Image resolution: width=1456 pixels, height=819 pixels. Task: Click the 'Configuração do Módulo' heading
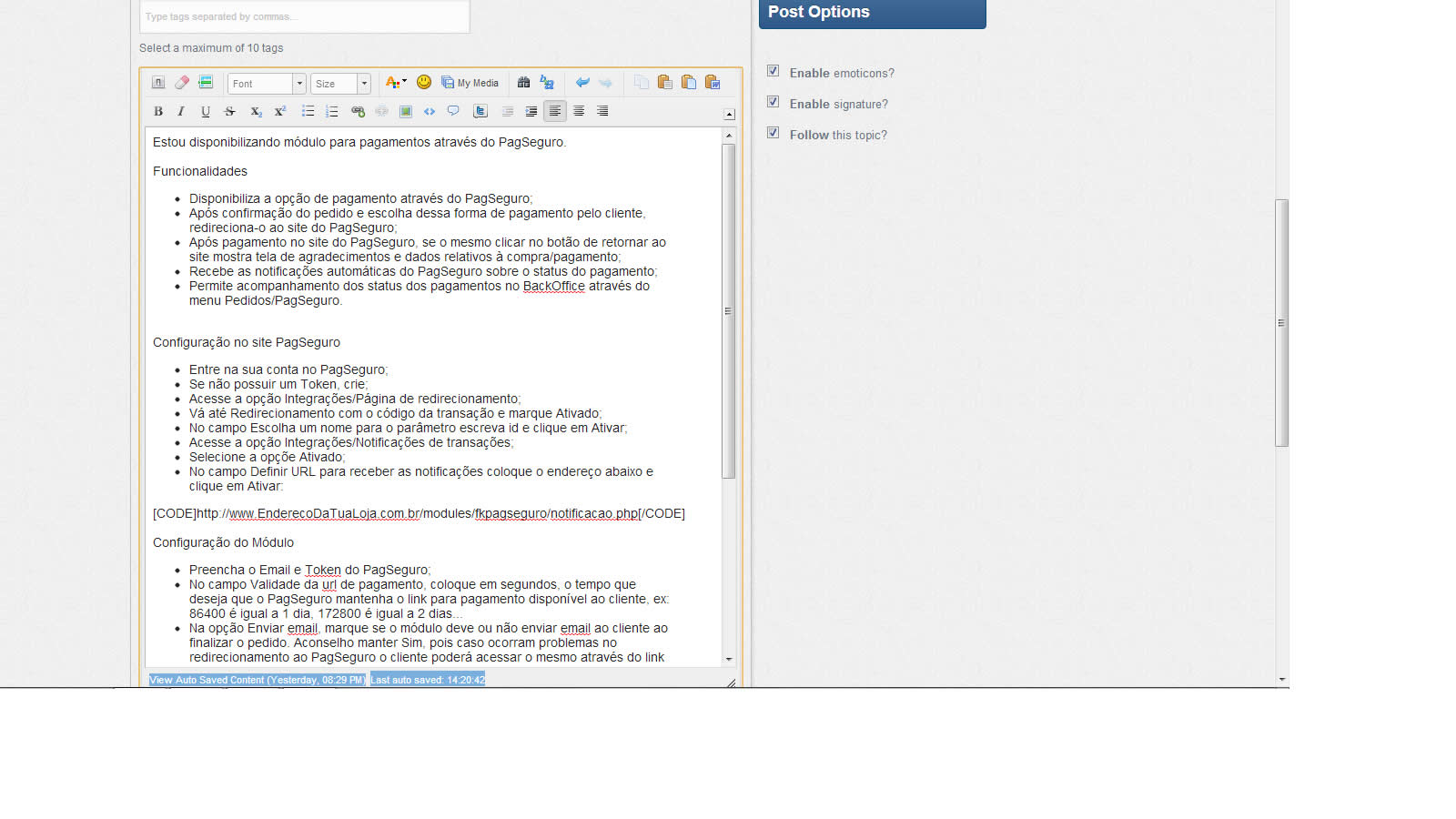click(x=223, y=542)
